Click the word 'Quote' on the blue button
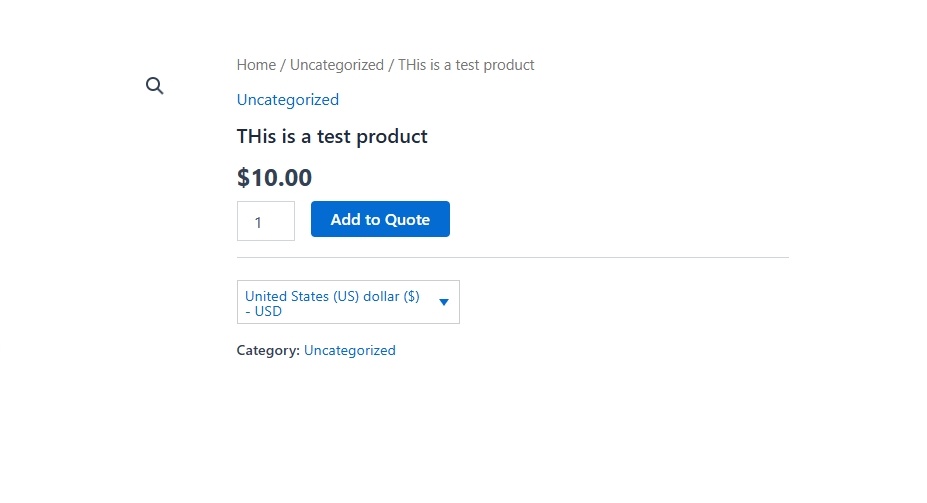Screen dimensions: 927x503 point(407,220)
